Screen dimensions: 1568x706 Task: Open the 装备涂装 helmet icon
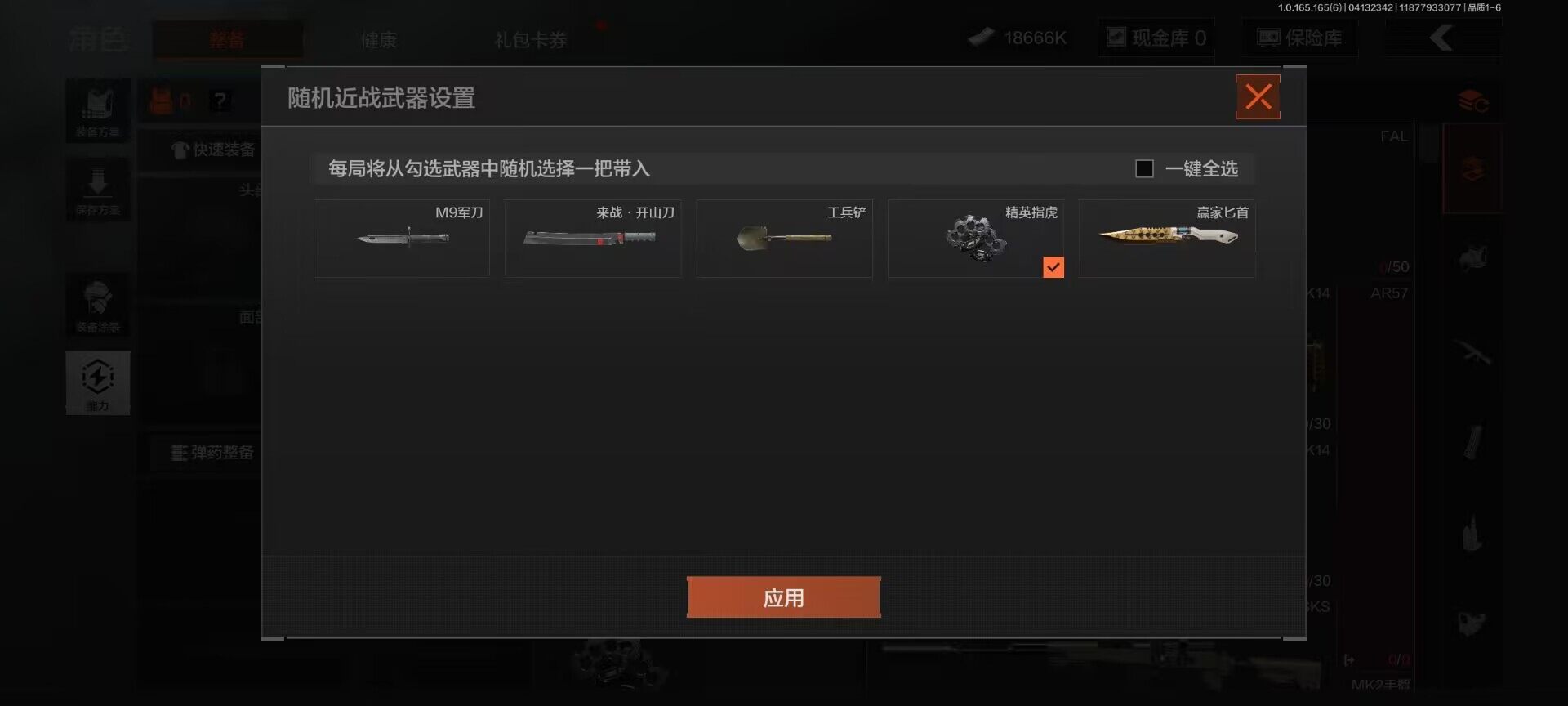(98, 305)
